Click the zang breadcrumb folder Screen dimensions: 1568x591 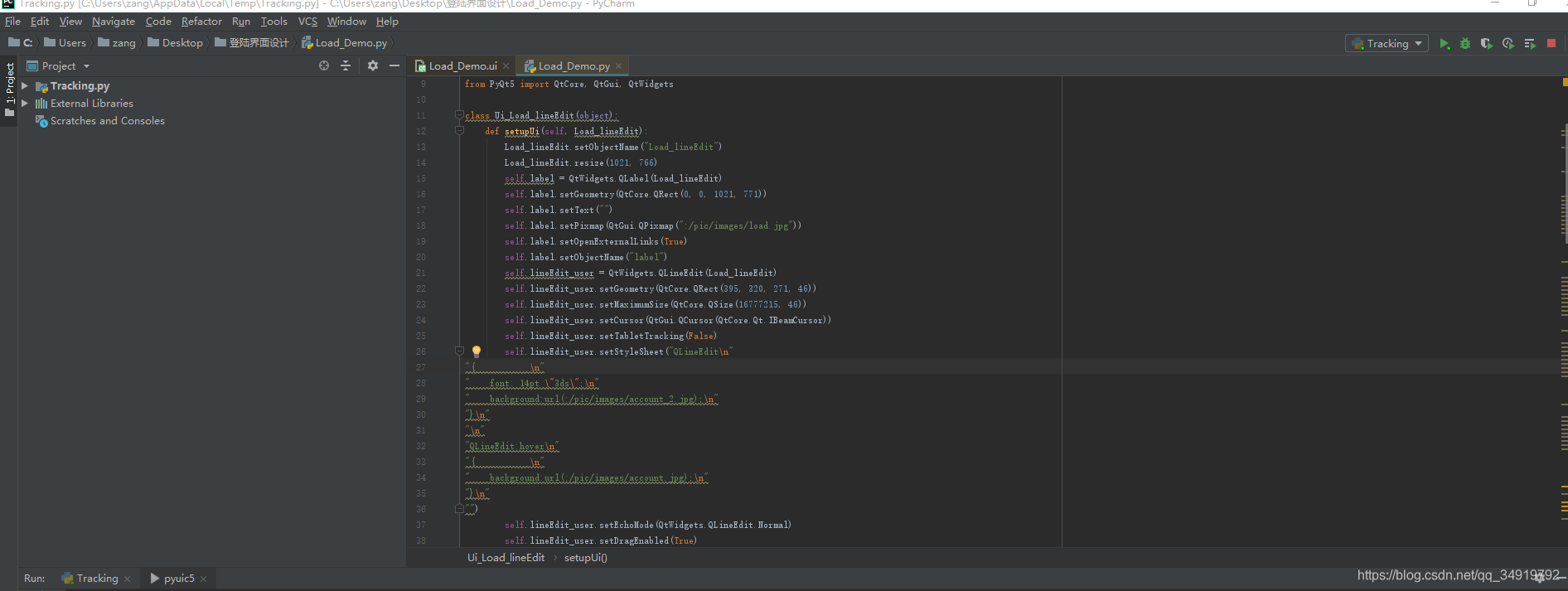117,43
